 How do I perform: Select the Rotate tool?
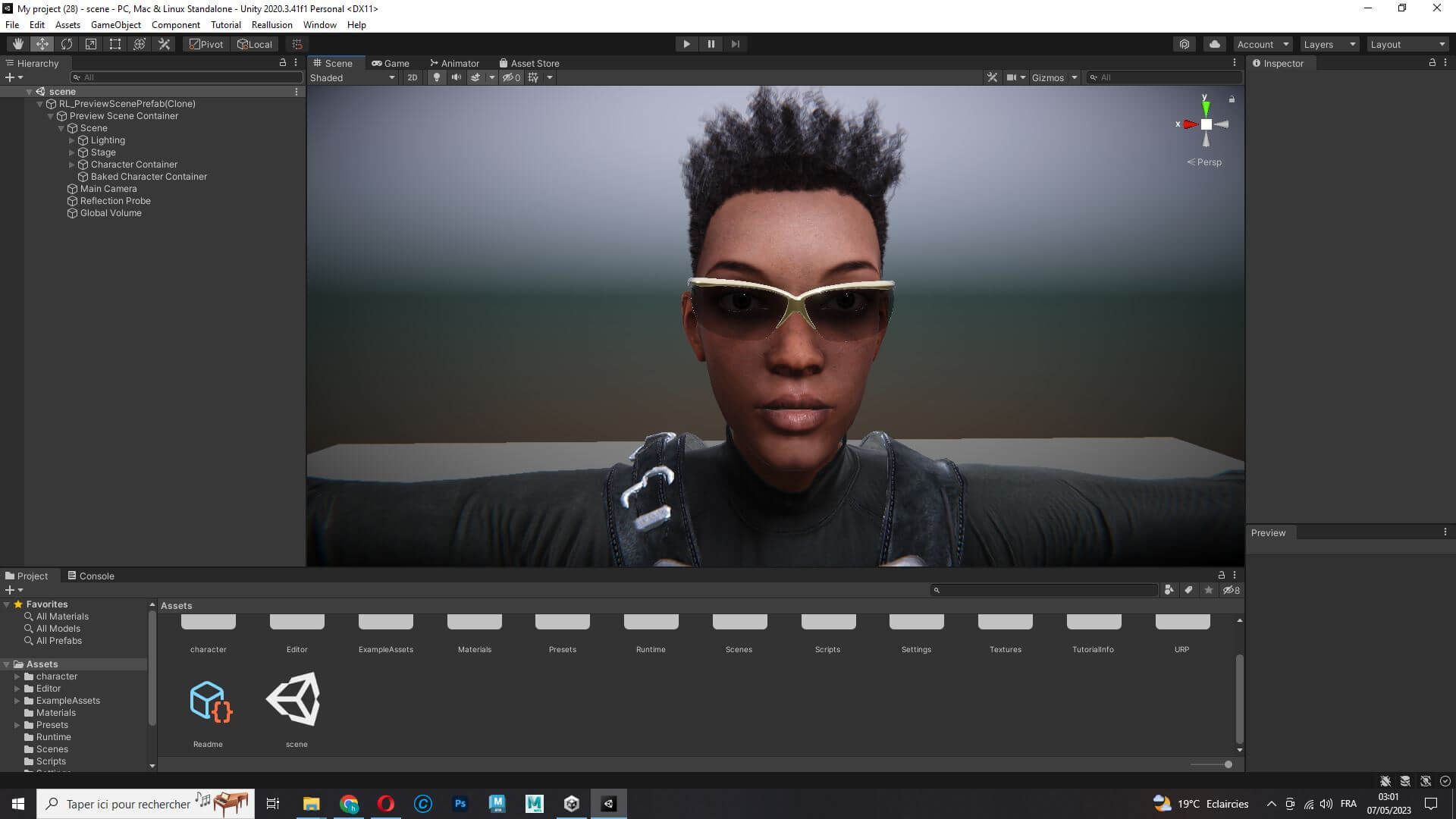(x=67, y=44)
